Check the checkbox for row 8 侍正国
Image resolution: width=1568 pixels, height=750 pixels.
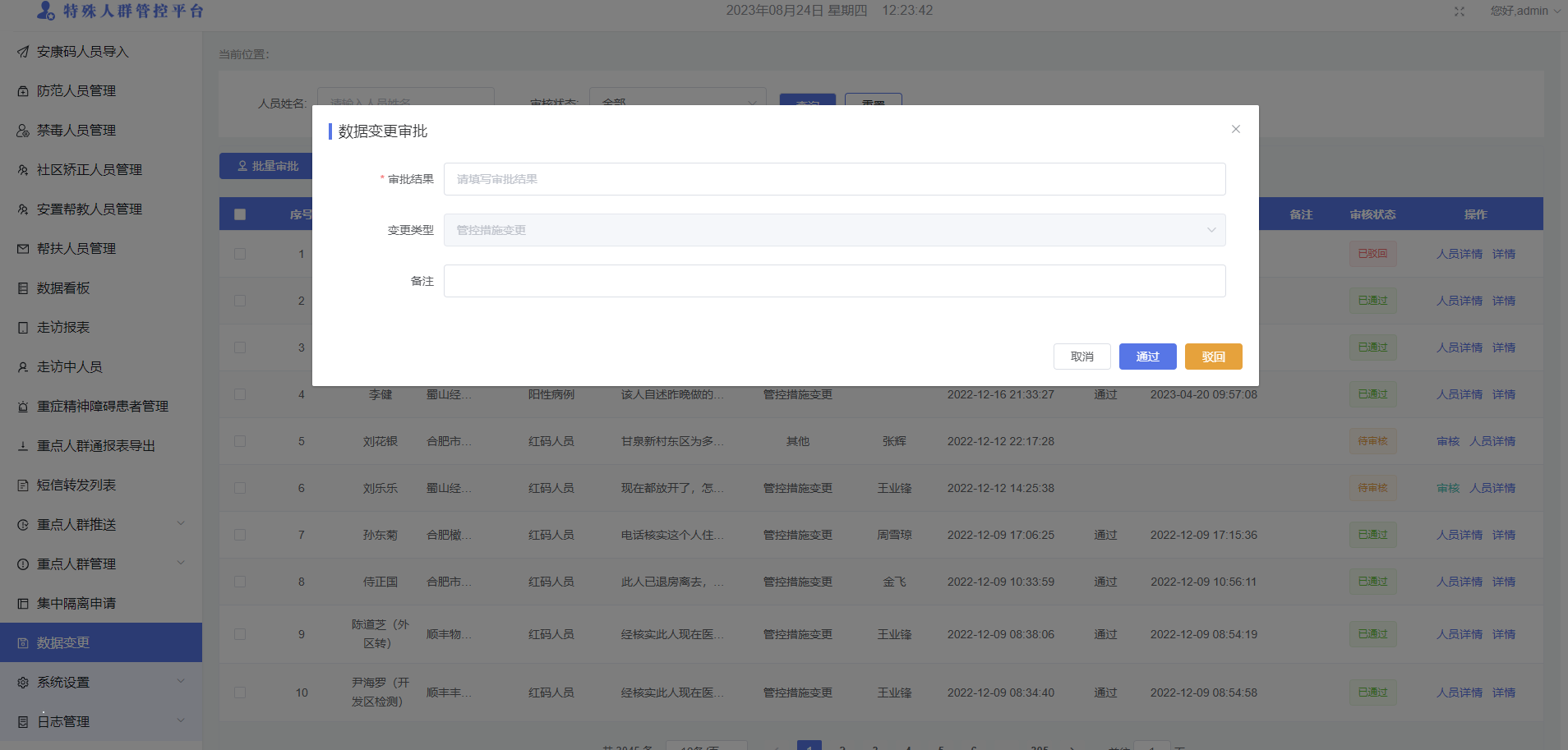(x=240, y=582)
